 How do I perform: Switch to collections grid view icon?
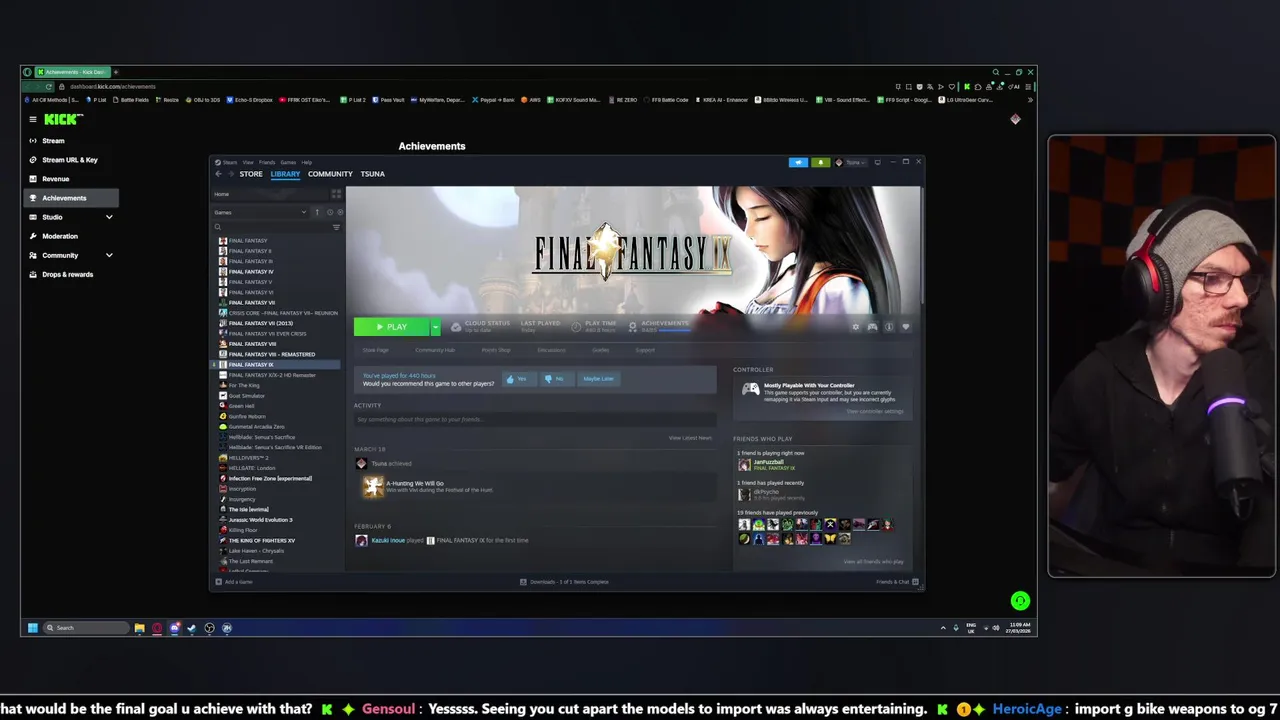coord(336,194)
